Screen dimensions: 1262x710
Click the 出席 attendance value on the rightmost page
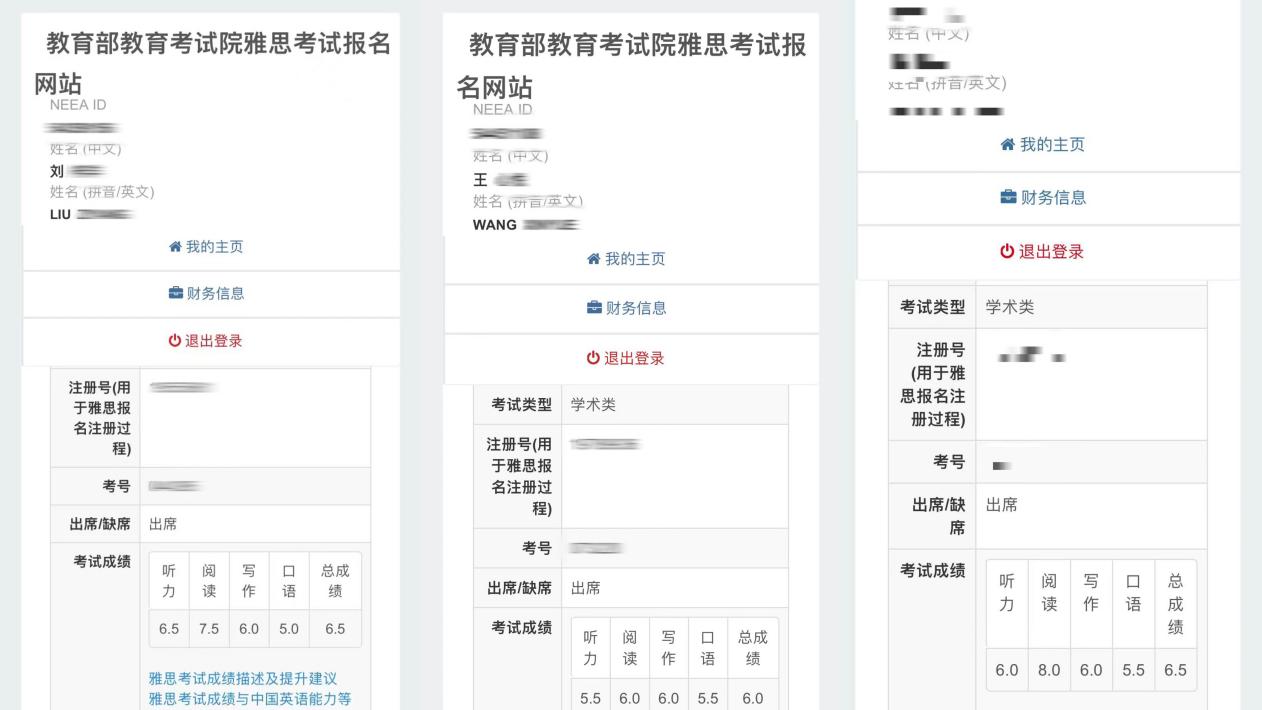(1002, 505)
